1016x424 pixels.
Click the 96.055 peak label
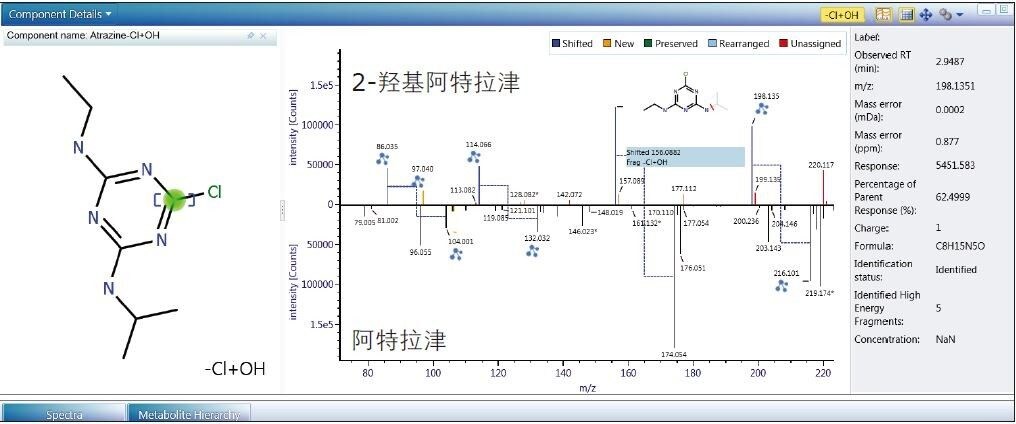click(421, 252)
